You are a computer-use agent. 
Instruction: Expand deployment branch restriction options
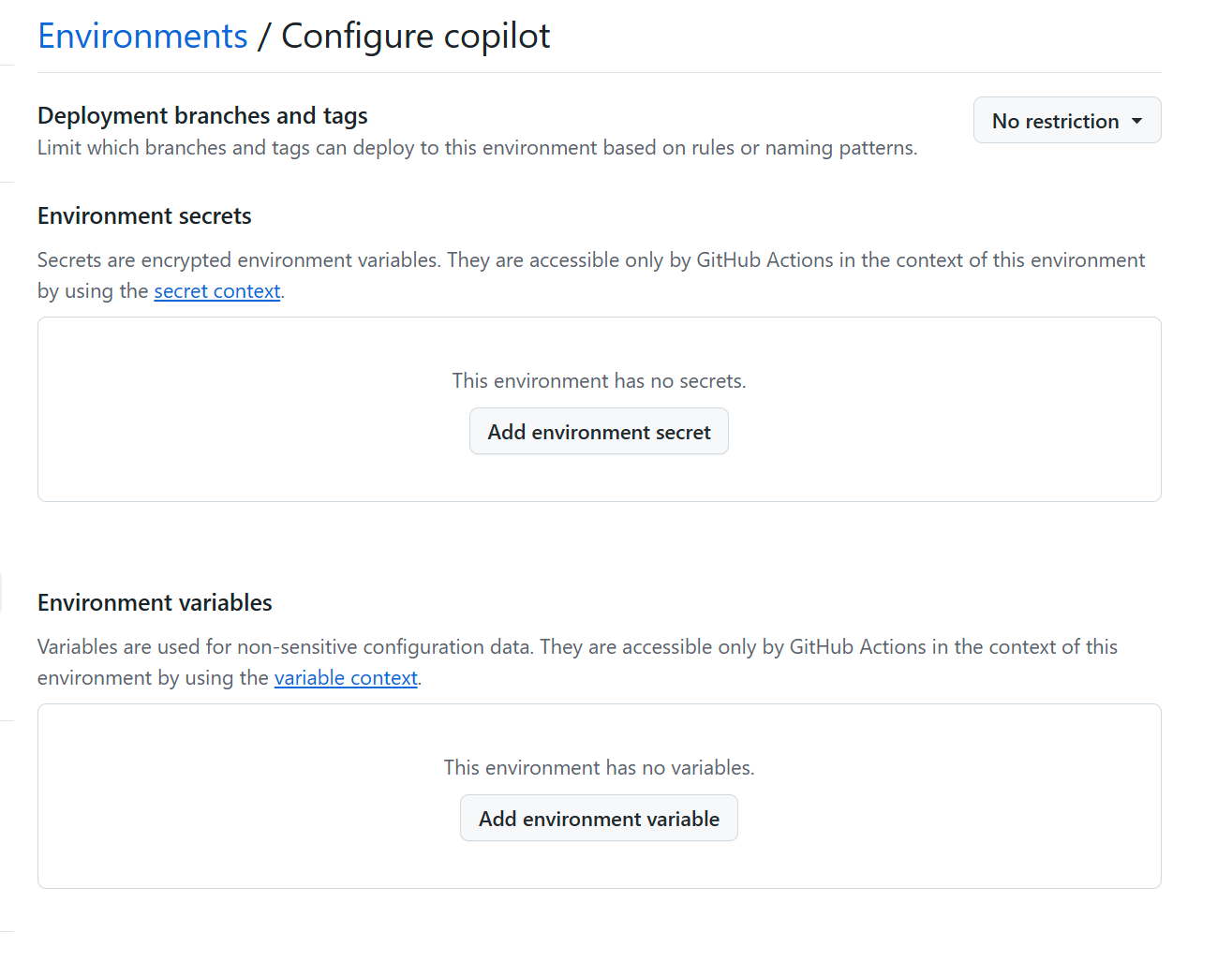pyautogui.click(x=1066, y=120)
